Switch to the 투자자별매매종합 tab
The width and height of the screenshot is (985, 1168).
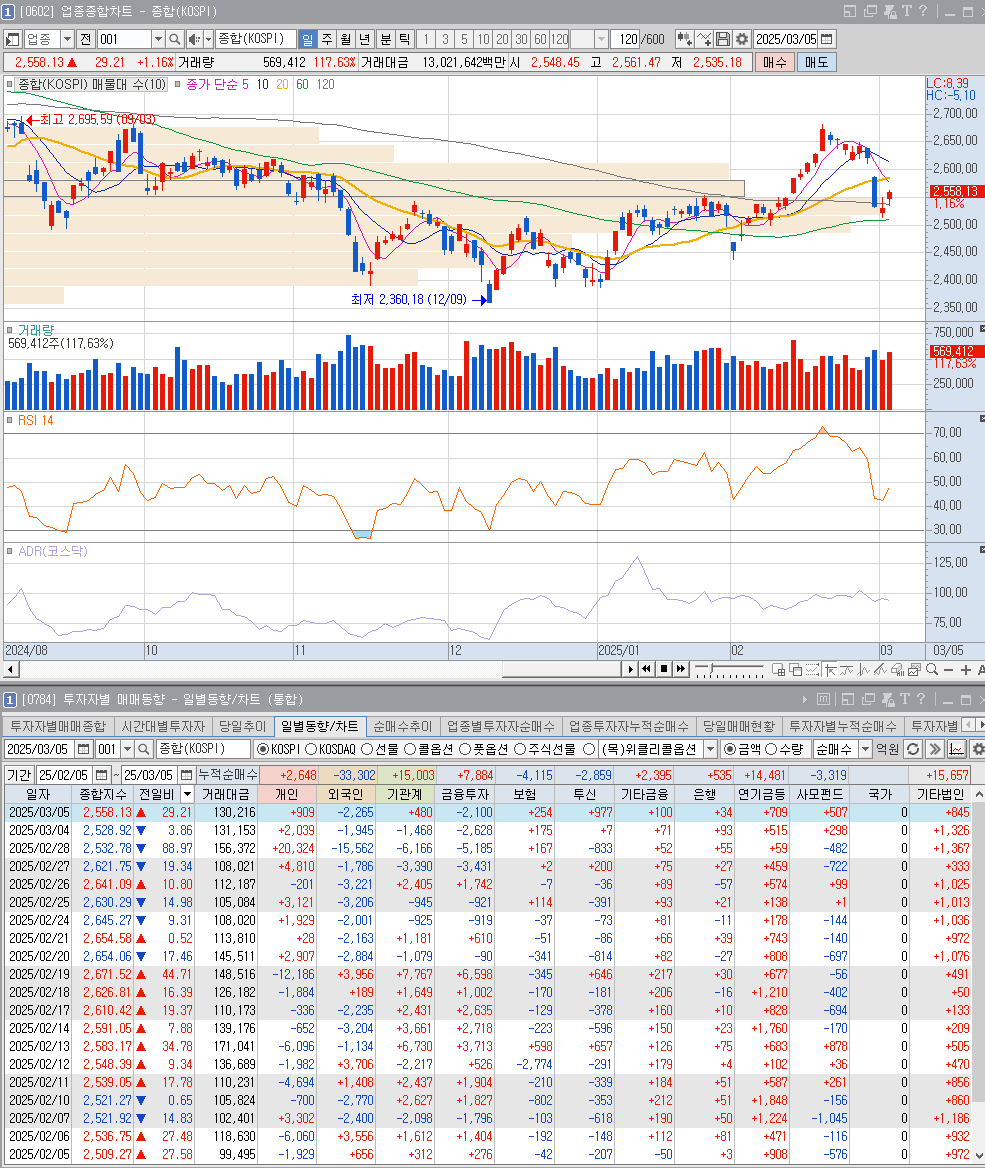tap(58, 726)
